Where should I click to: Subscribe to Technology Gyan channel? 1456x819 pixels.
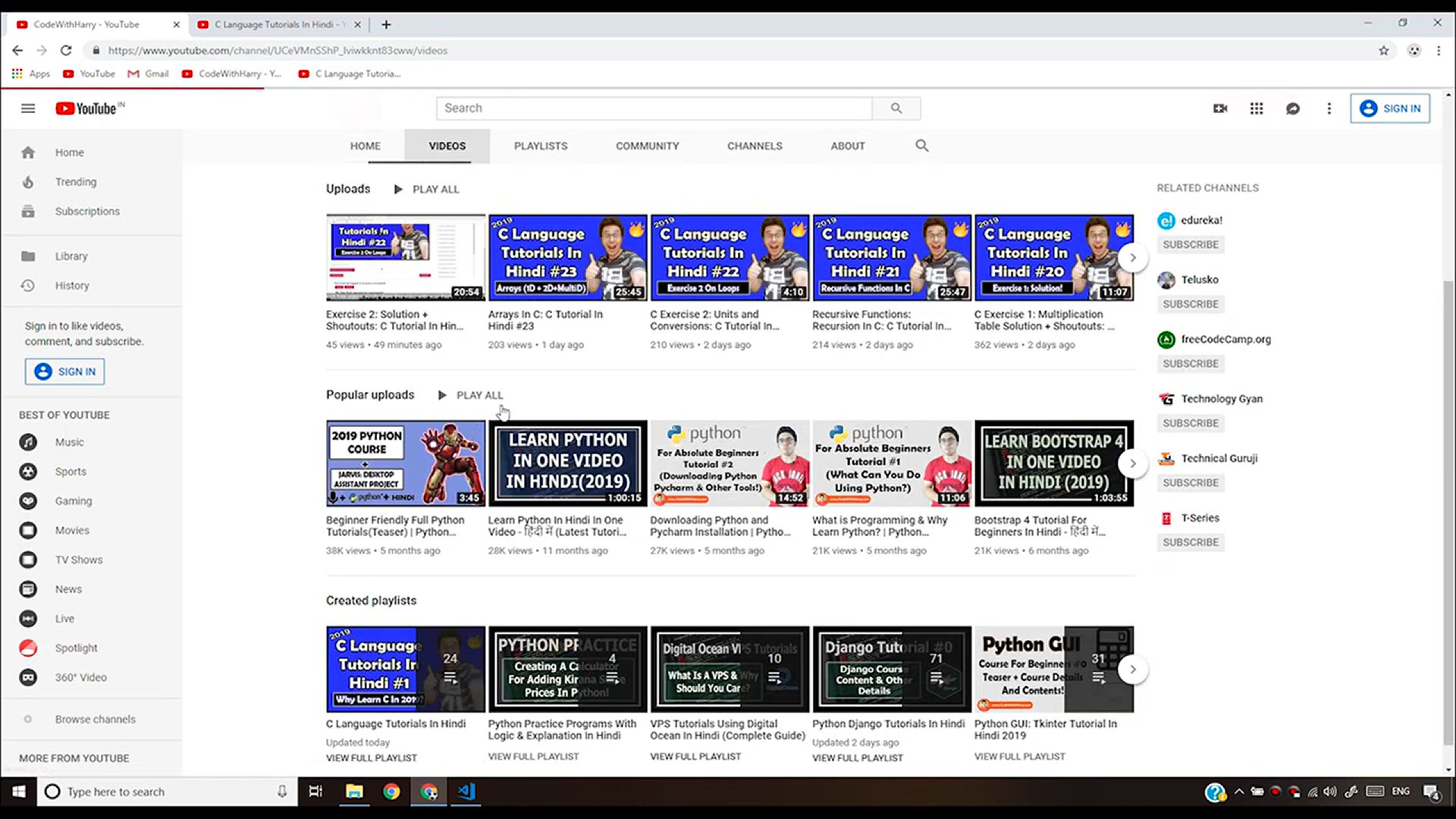[1191, 423]
